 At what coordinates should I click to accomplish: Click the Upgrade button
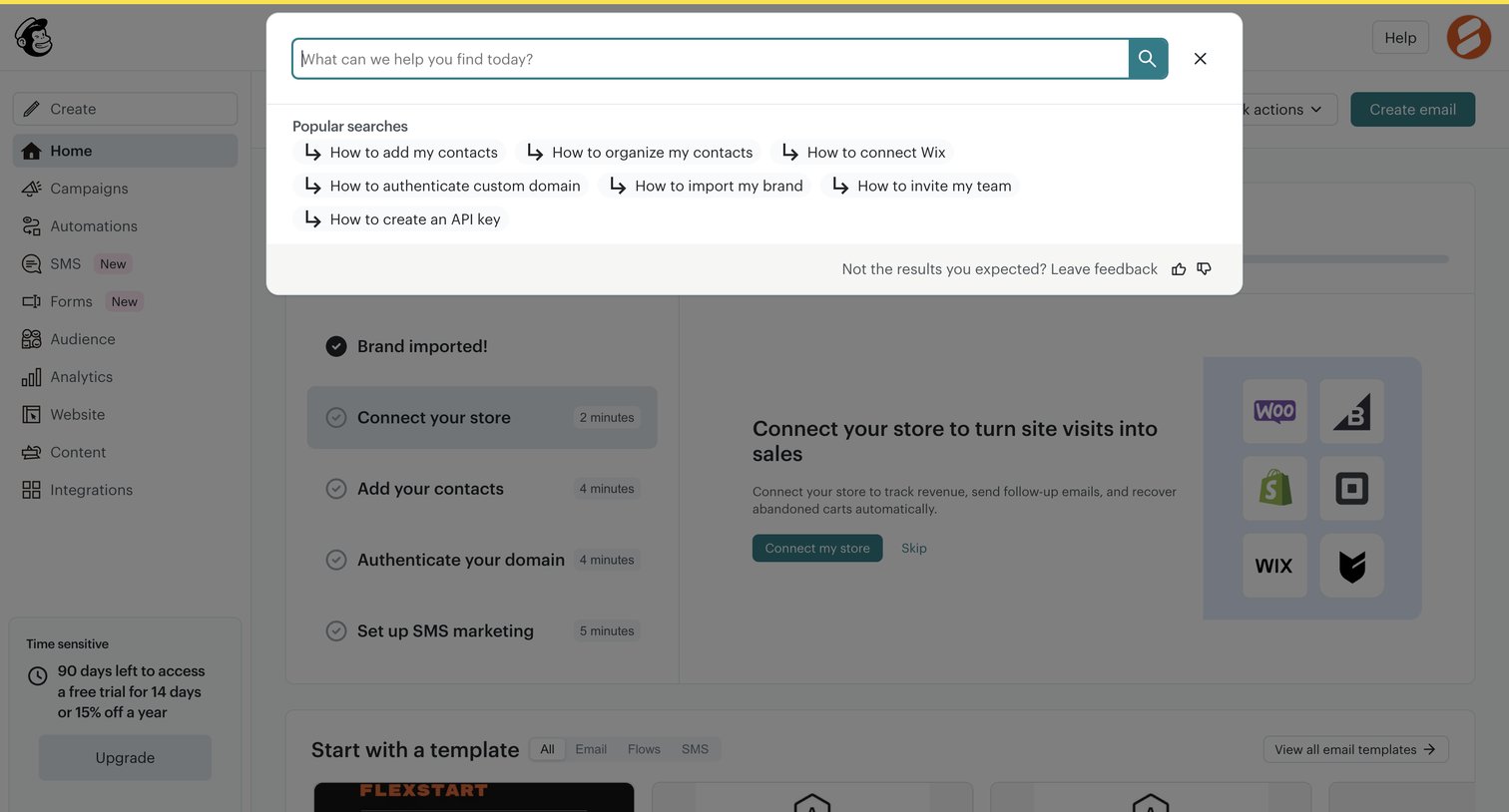tap(125, 758)
